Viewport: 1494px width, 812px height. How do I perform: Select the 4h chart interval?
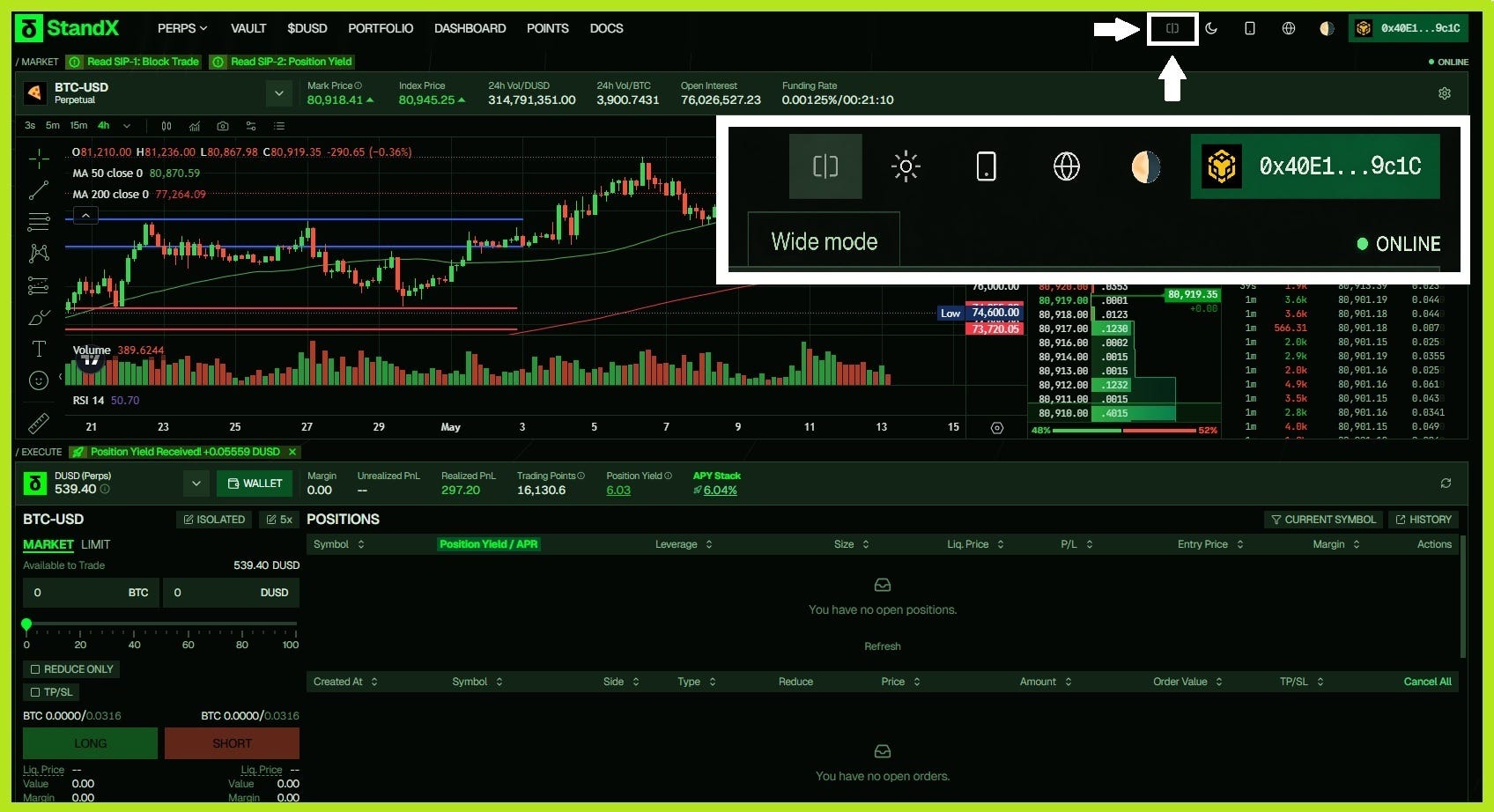(x=103, y=126)
